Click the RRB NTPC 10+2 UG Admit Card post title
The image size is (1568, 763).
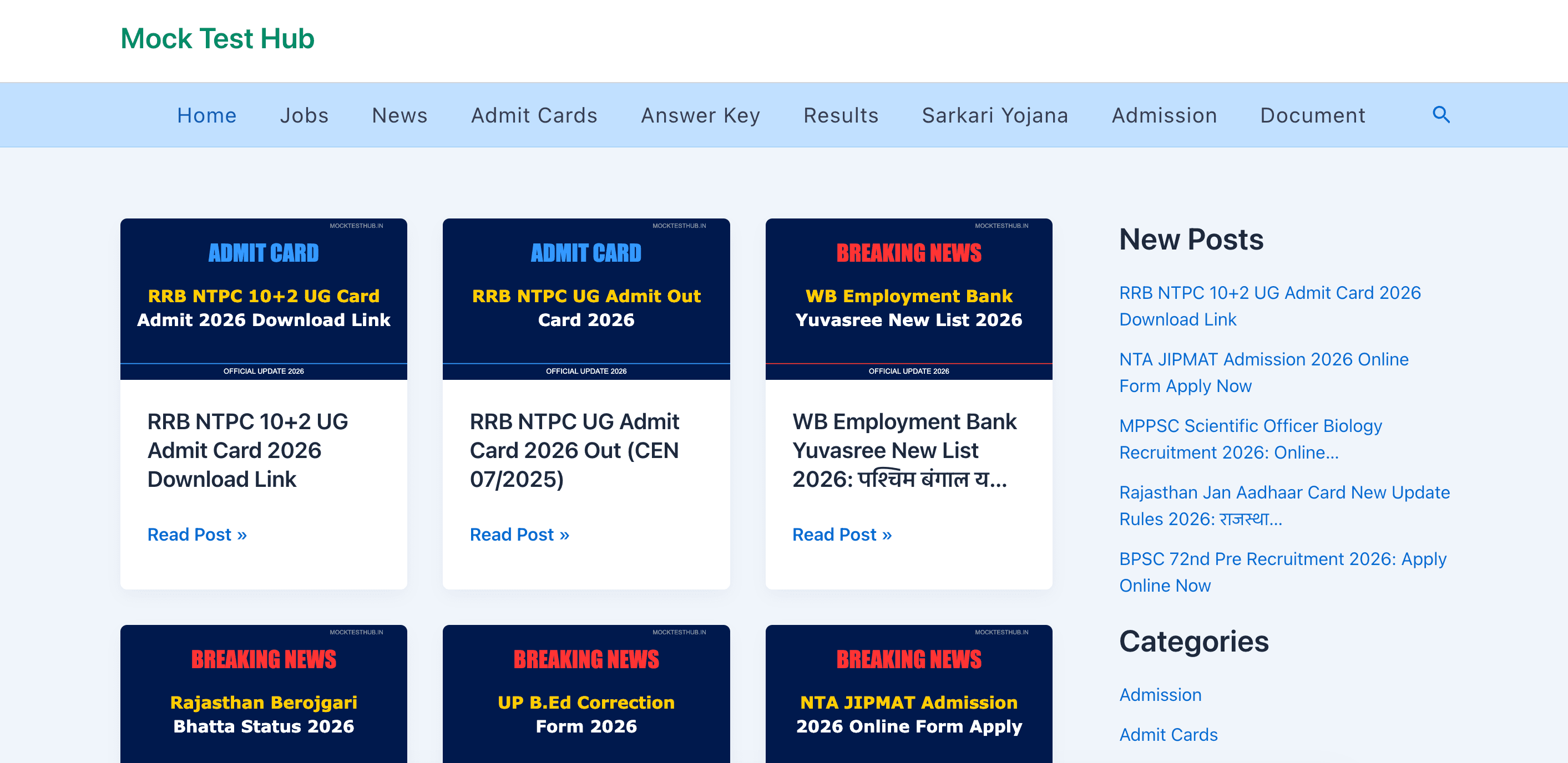(x=247, y=450)
